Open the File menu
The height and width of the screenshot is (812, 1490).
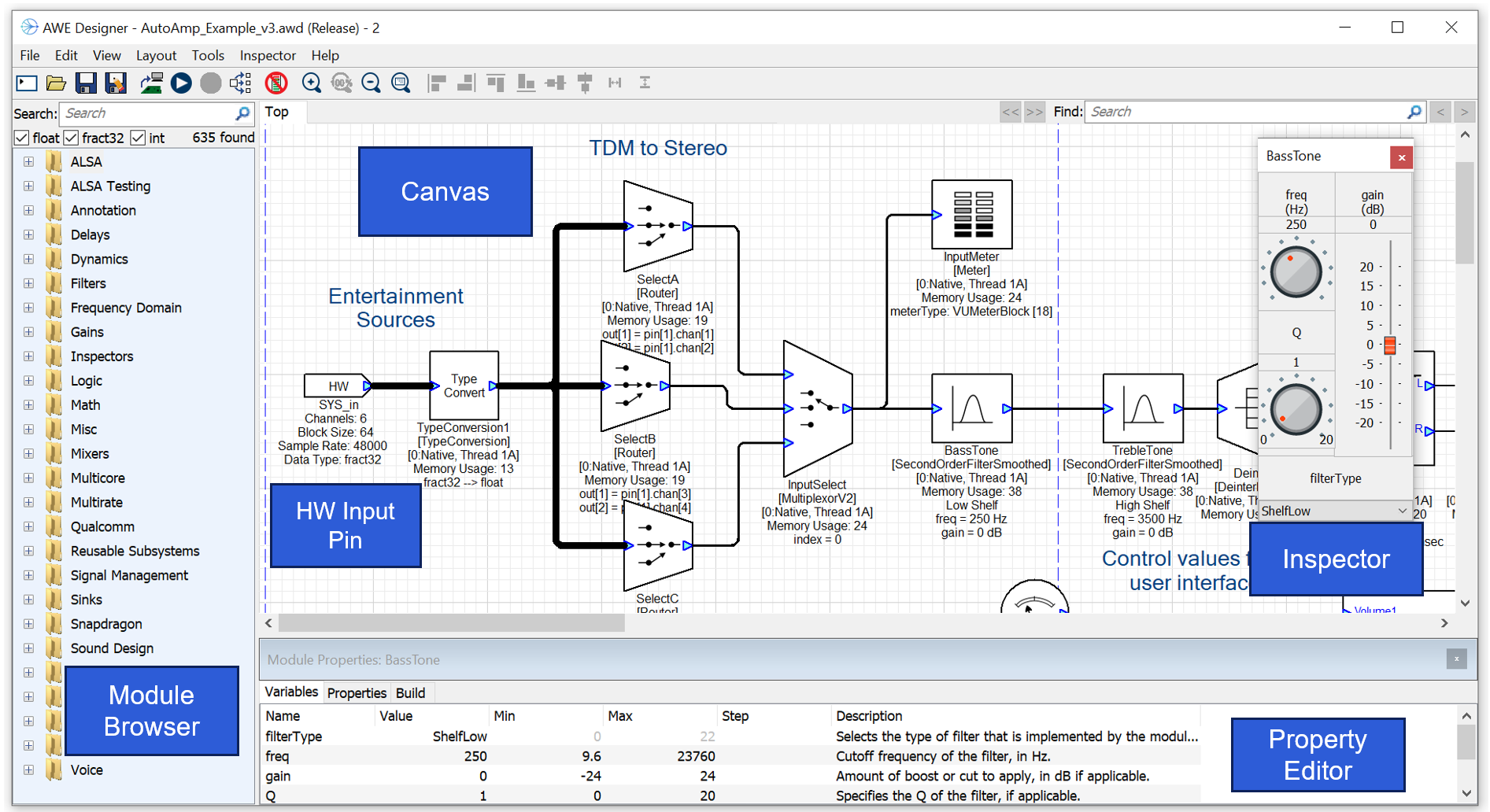click(30, 55)
